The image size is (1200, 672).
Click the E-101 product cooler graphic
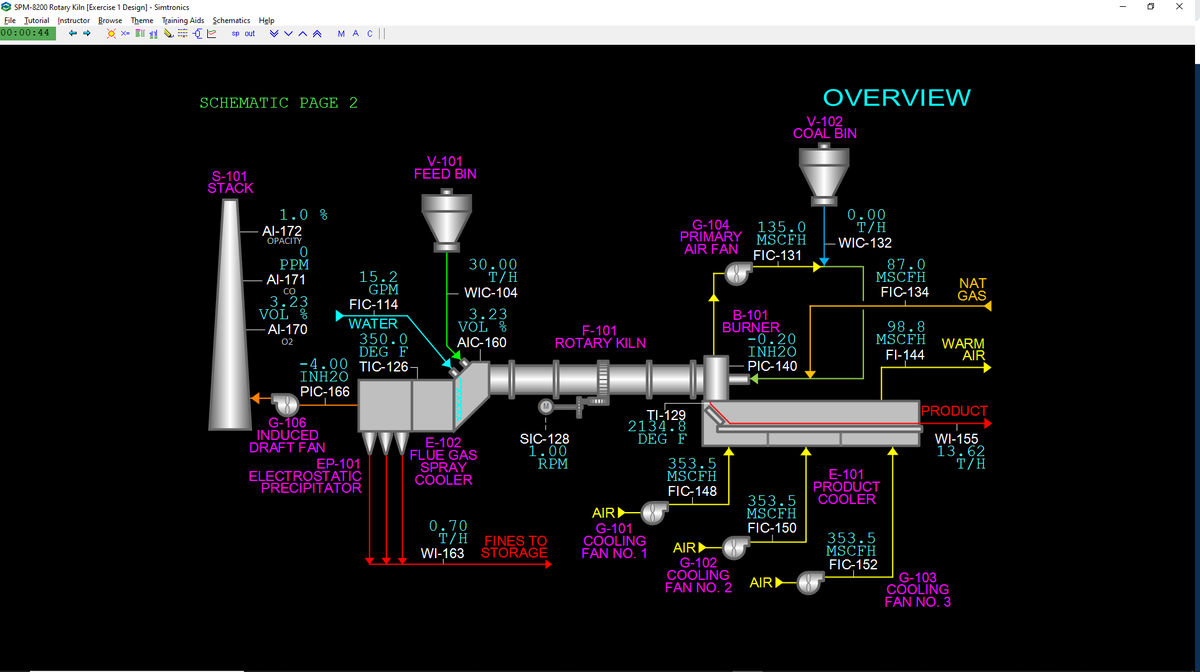[x=810, y=423]
